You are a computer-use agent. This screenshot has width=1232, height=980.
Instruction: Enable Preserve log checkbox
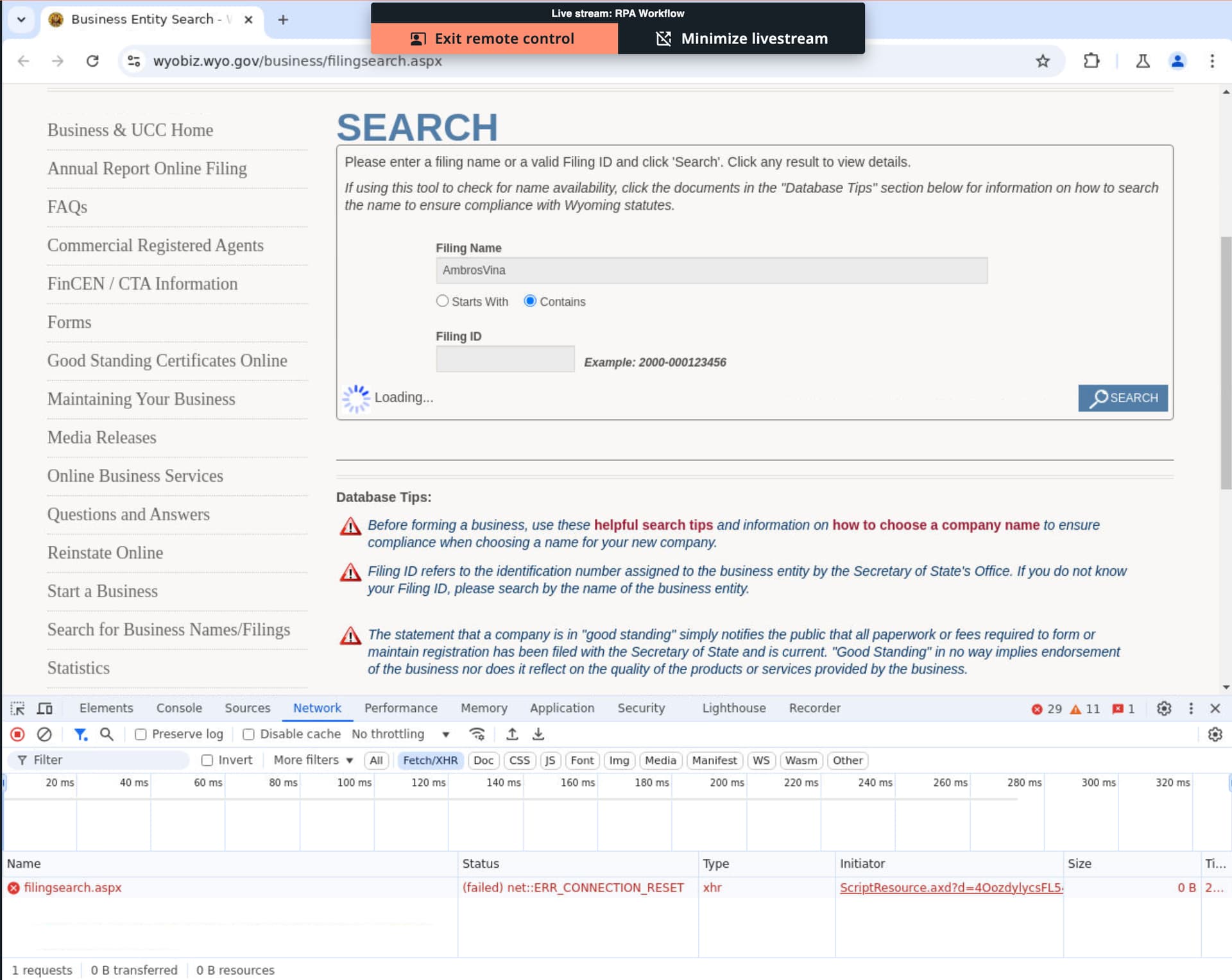[141, 734]
